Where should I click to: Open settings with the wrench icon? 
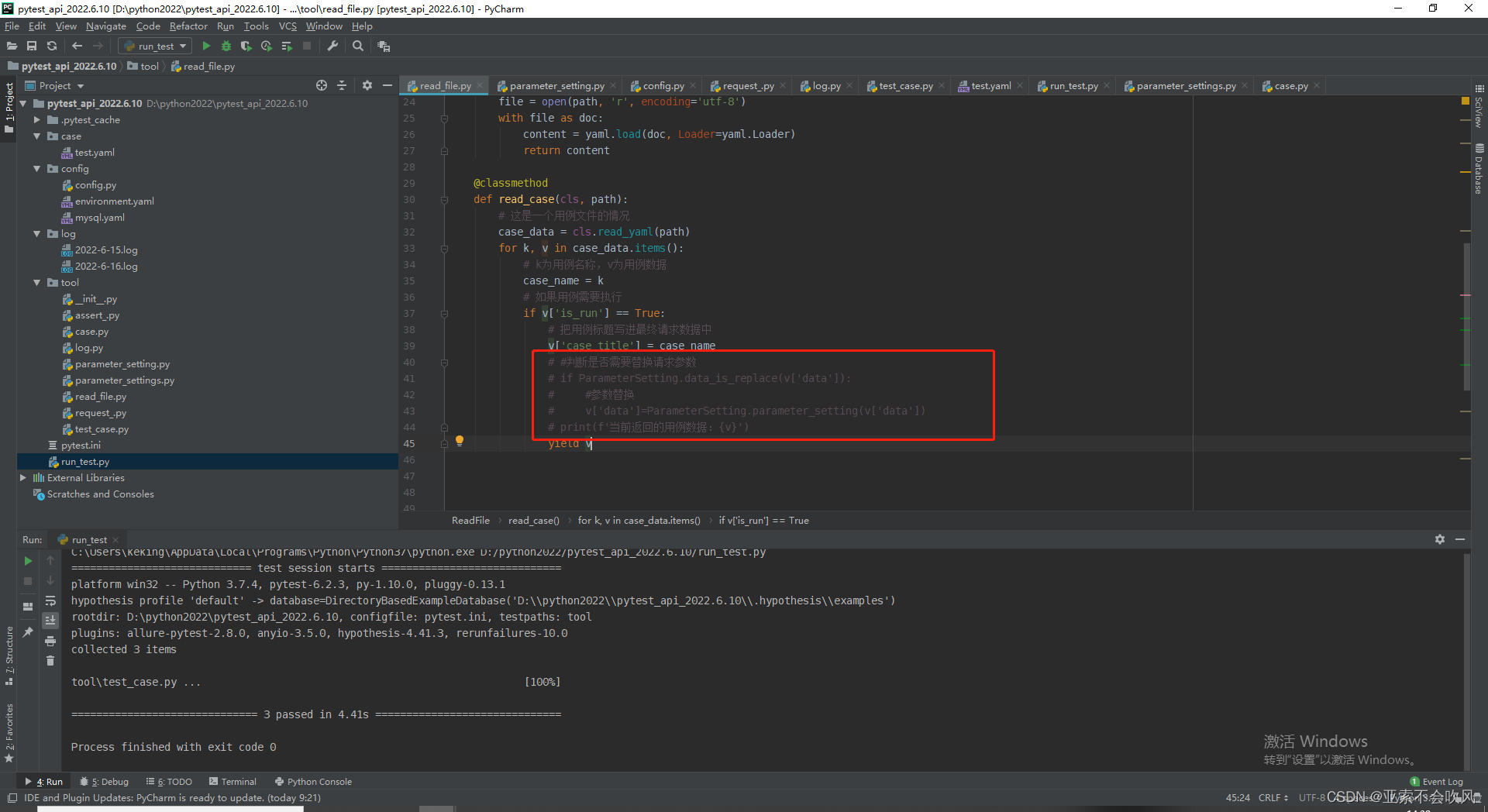tap(332, 46)
